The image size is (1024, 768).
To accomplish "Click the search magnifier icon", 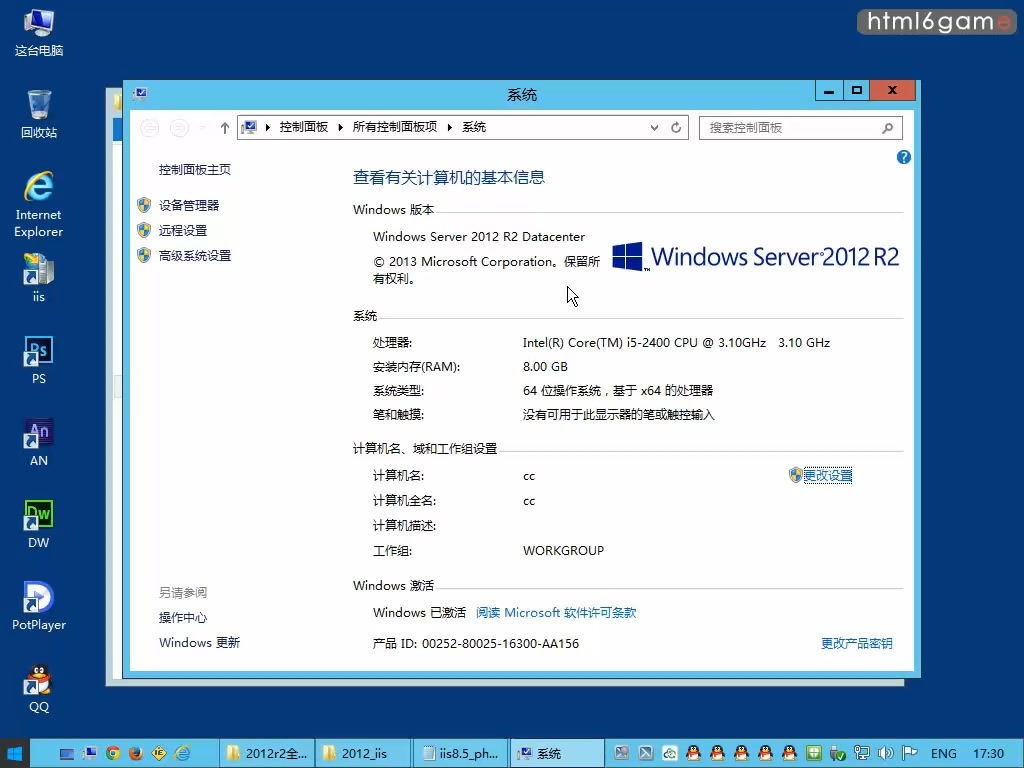I will [x=888, y=128].
